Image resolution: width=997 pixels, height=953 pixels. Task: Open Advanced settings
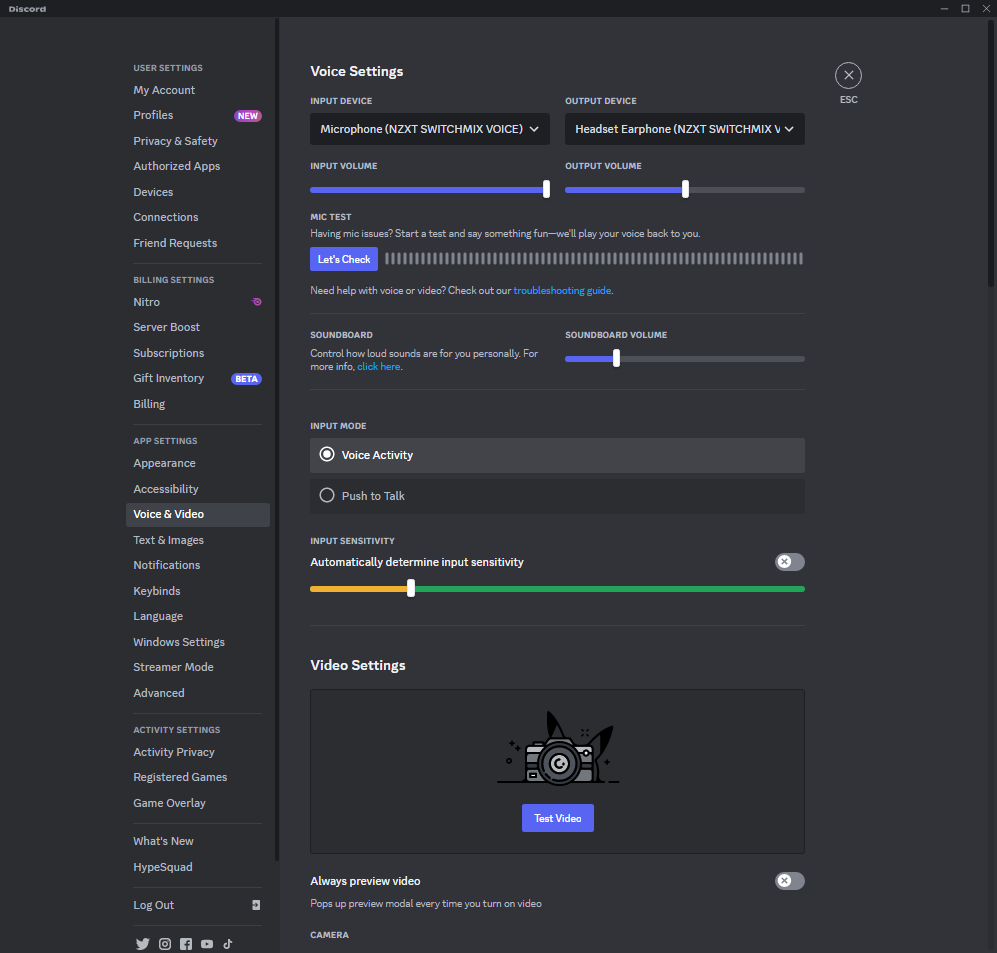[198, 693]
